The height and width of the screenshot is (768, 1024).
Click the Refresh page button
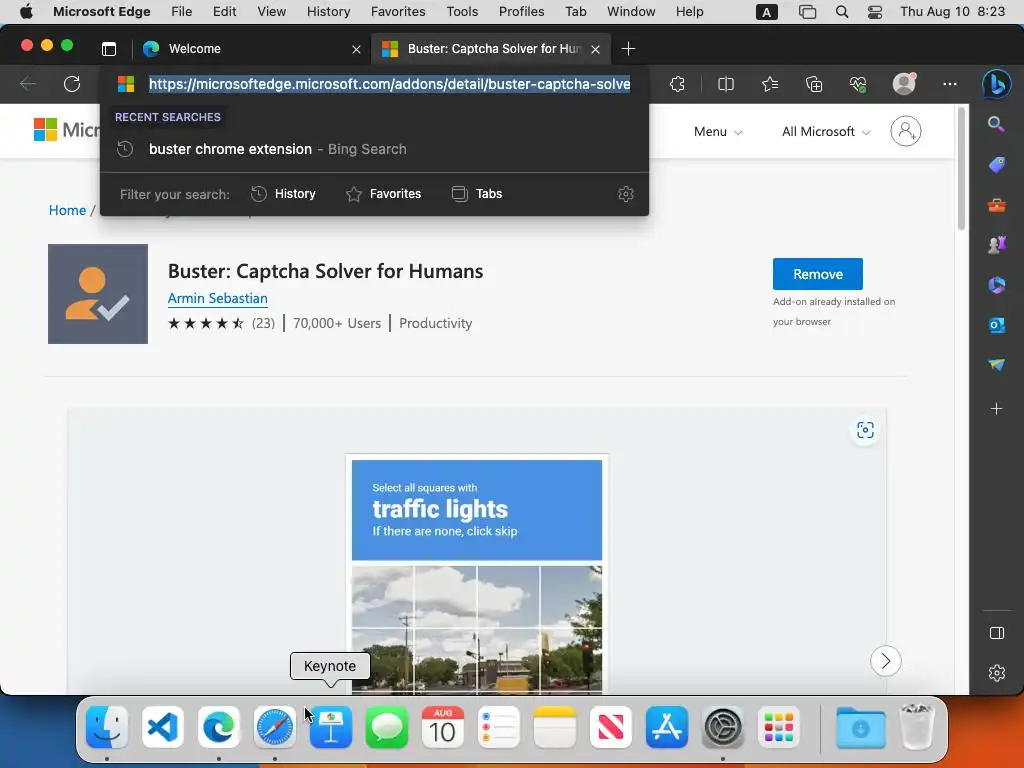pyautogui.click(x=72, y=84)
